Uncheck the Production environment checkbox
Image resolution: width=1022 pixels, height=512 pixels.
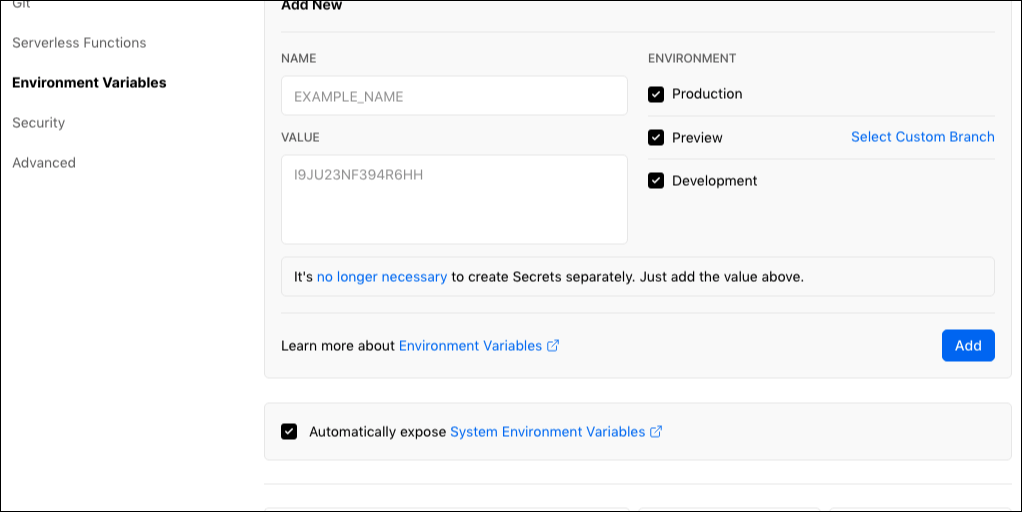coord(656,94)
